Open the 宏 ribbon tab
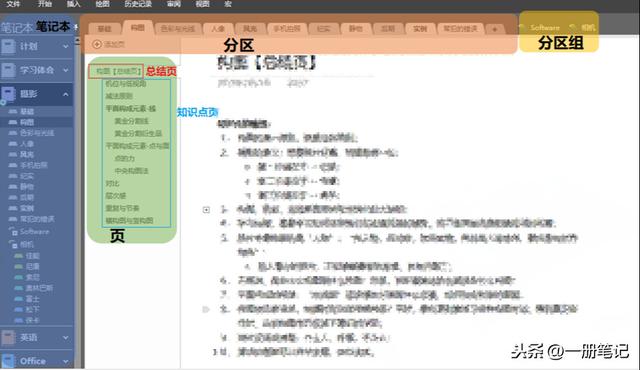The height and width of the screenshot is (370, 640). click(228, 4)
